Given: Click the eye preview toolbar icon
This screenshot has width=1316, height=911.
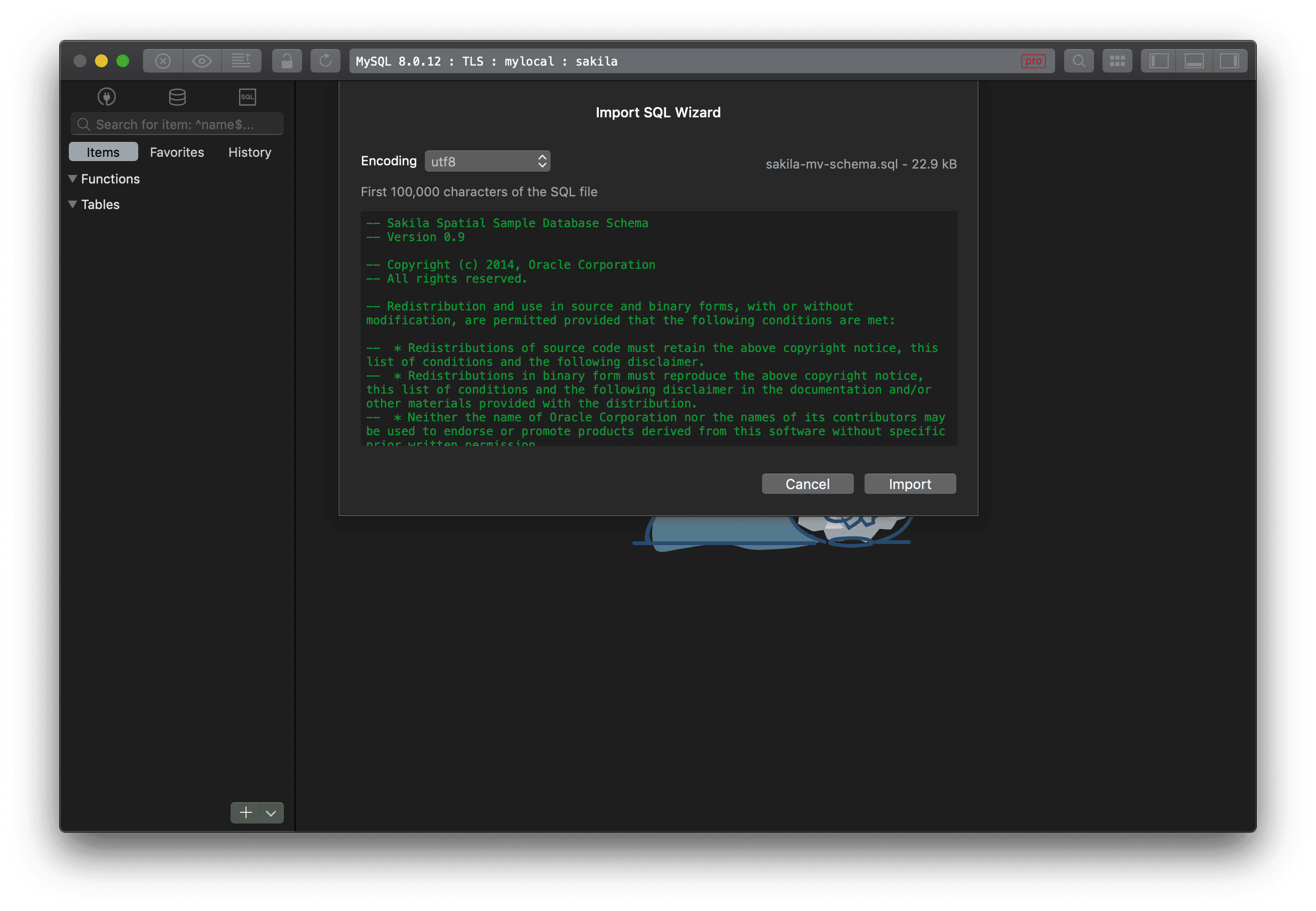Looking at the screenshot, I should (202, 61).
